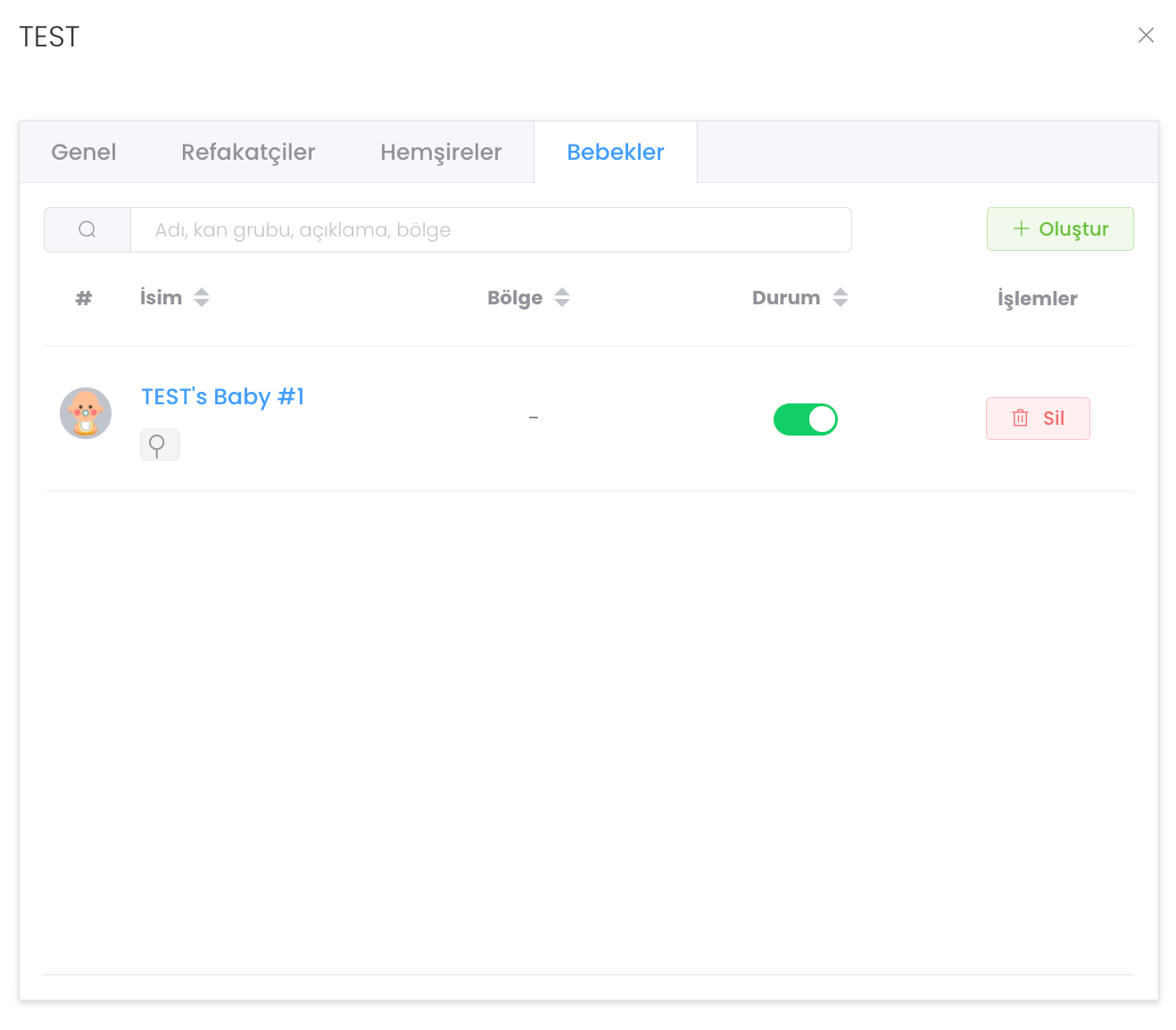
Task: Disable the Durum switch for TEST's Baby #1
Action: click(x=805, y=419)
